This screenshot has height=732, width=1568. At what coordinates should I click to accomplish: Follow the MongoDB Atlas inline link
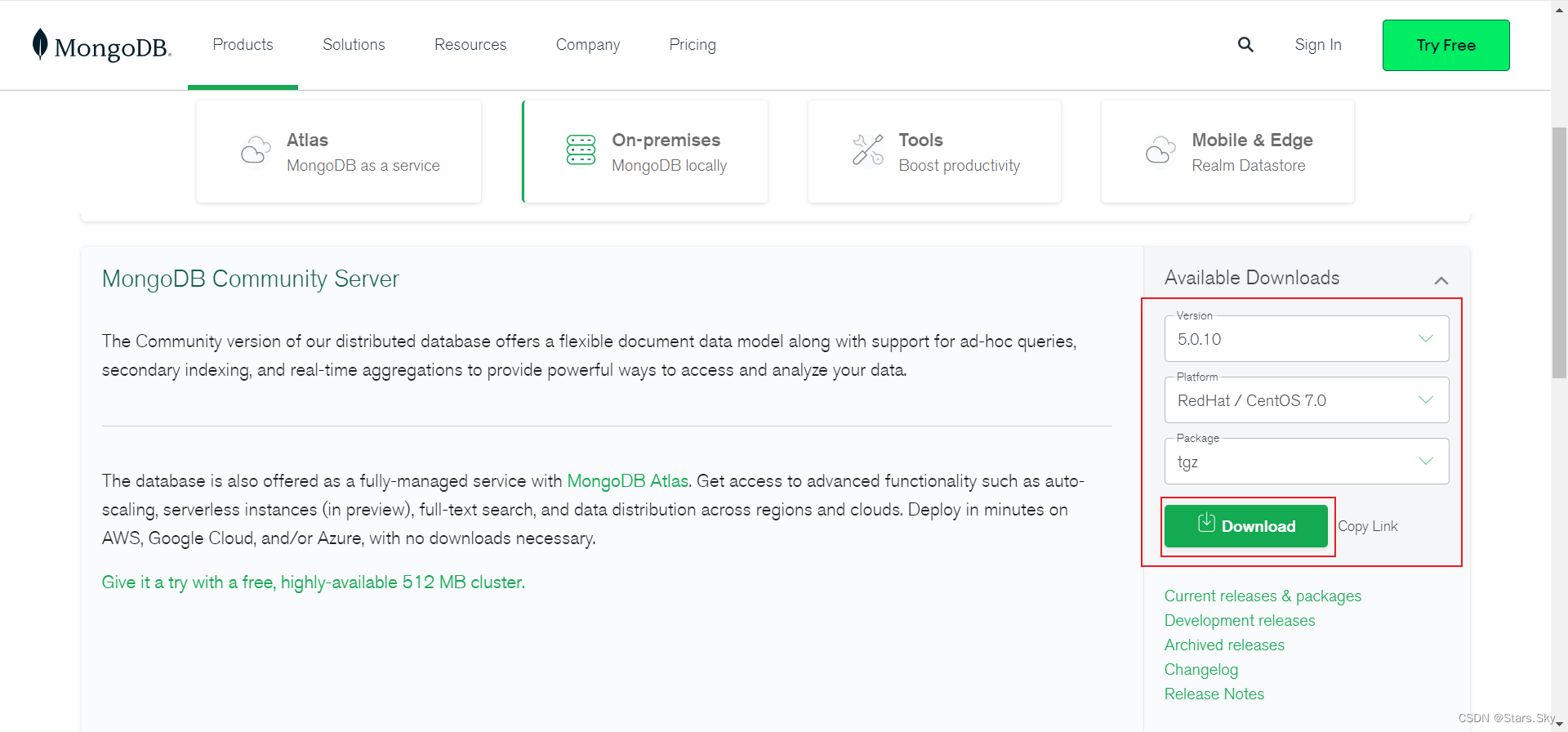click(627, 481)
